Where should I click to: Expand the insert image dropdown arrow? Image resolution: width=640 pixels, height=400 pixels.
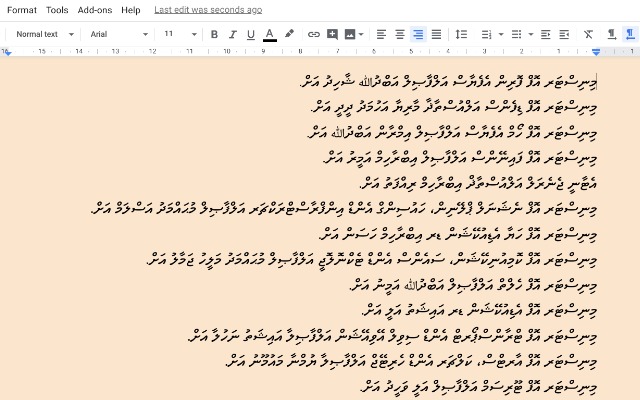tap(361, 34)
